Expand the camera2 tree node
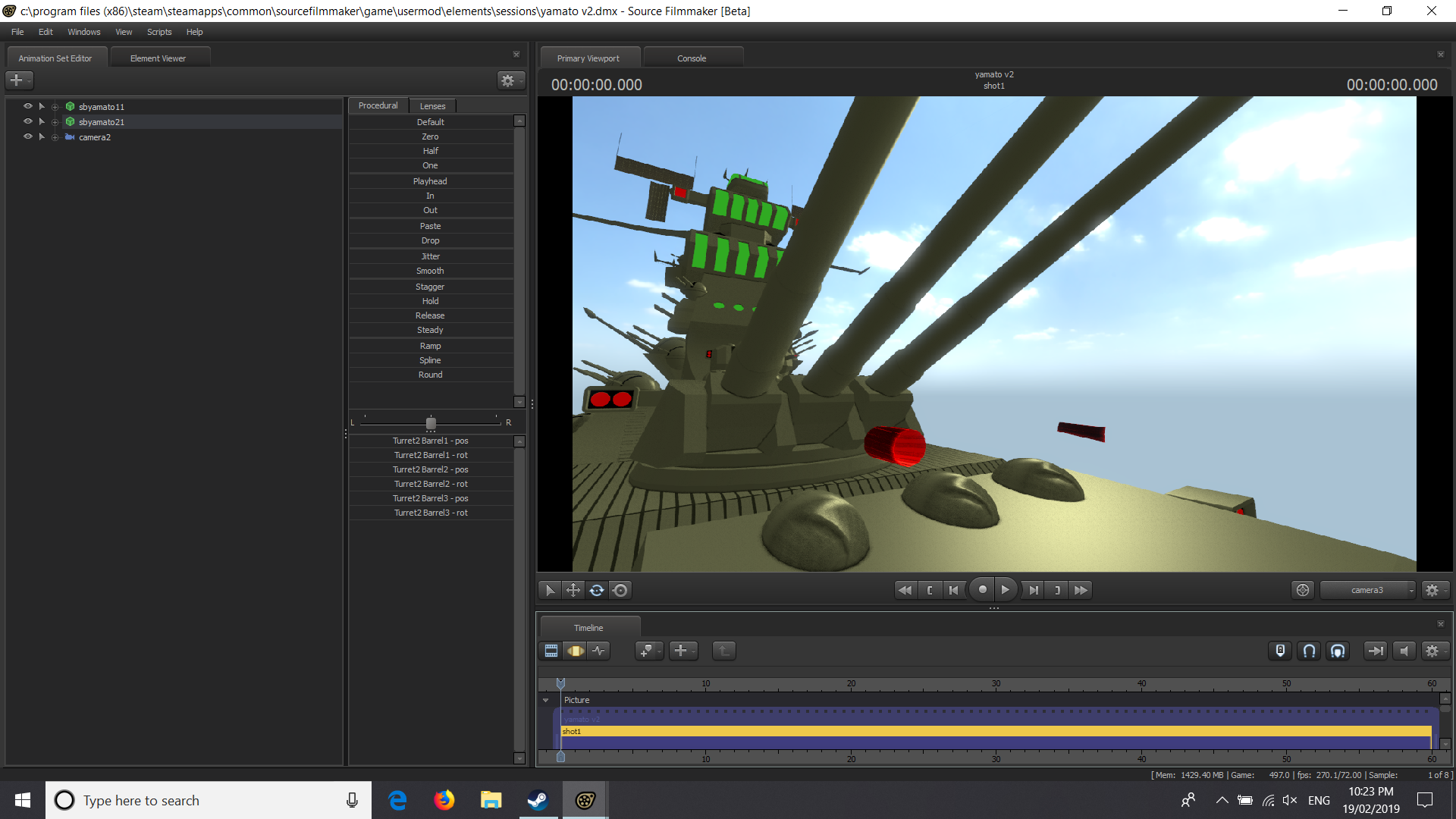Image resolution: width=1456 pixels, height=819 pixels. click(55, 137)
